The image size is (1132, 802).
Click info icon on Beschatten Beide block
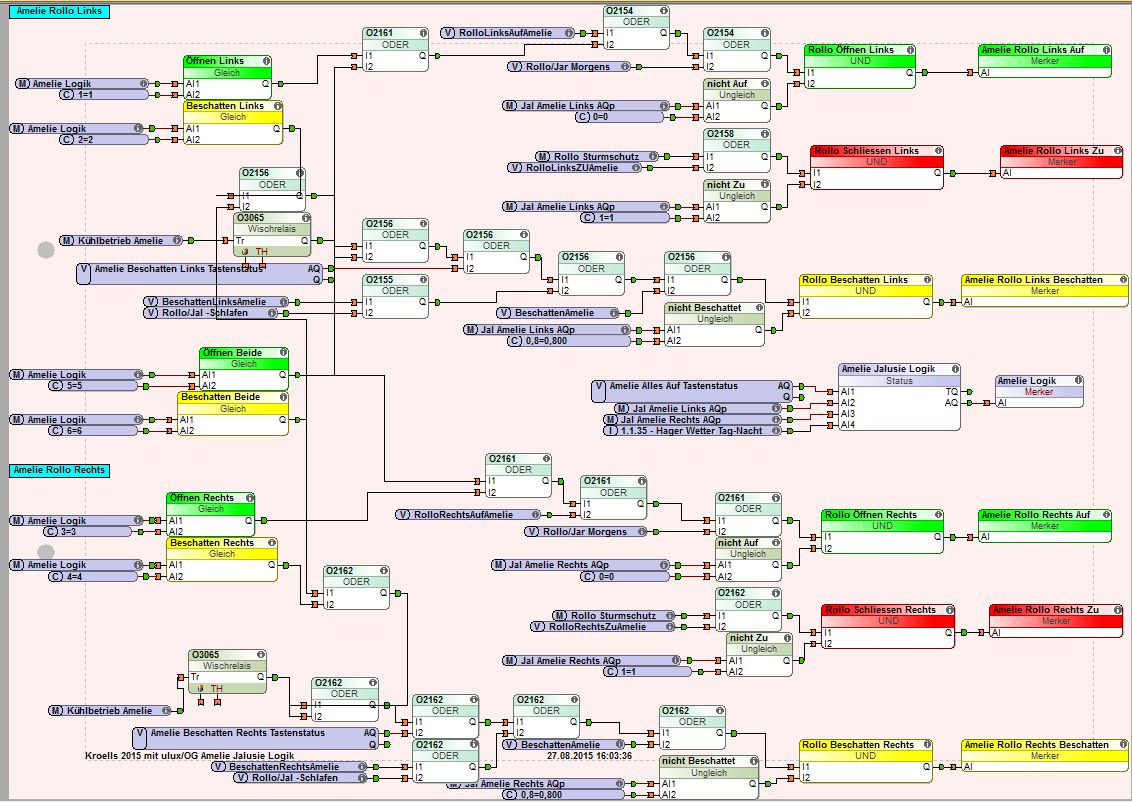tap(283, 397)
